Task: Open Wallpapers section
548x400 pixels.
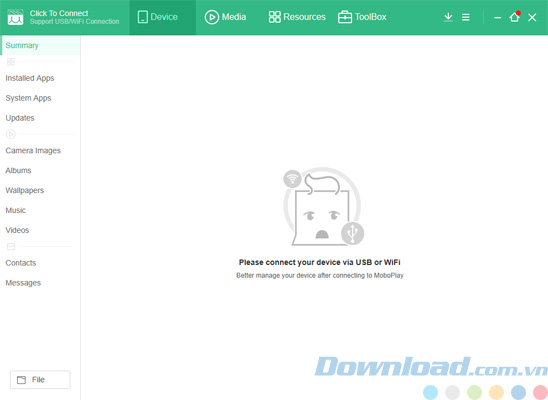Action: [24, 190]
